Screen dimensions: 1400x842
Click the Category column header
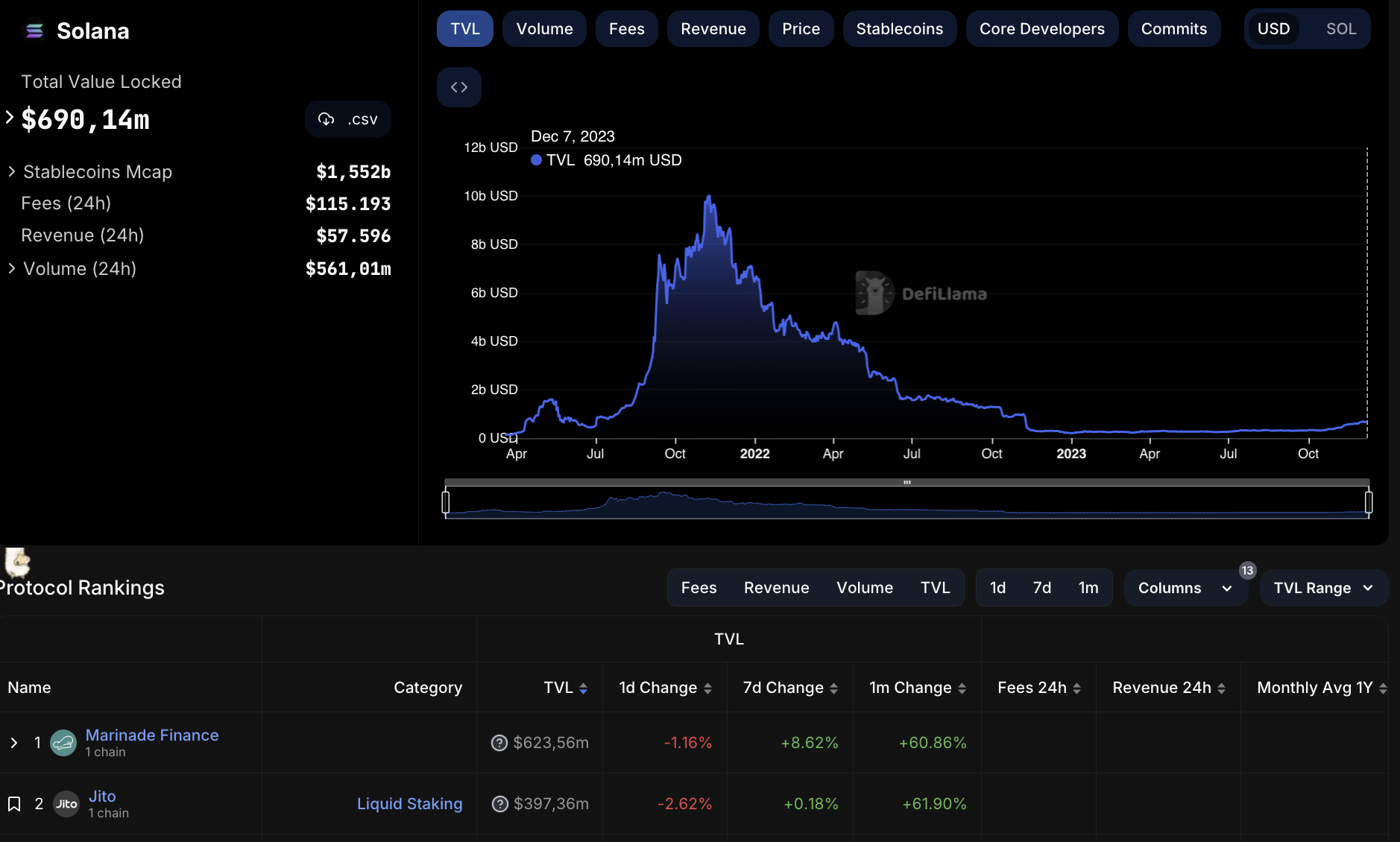point(428,688)
